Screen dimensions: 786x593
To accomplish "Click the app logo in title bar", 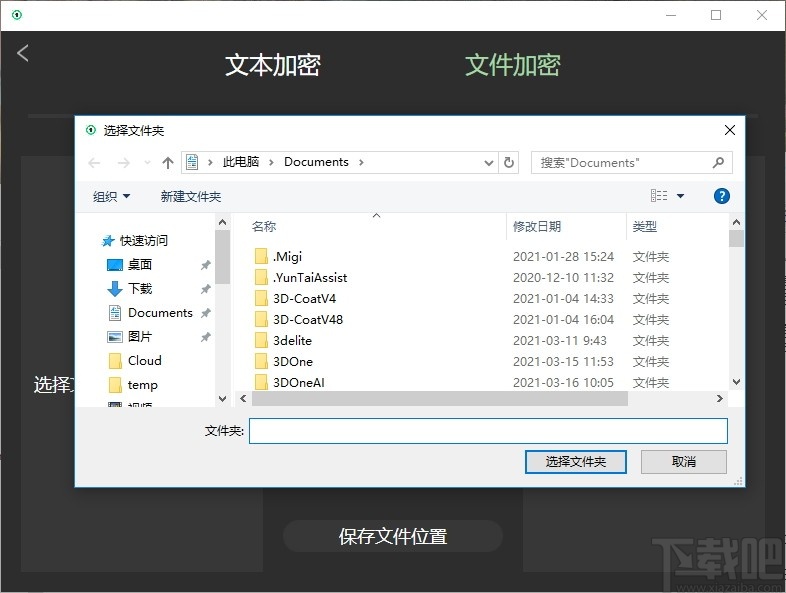I will point(17,15).
